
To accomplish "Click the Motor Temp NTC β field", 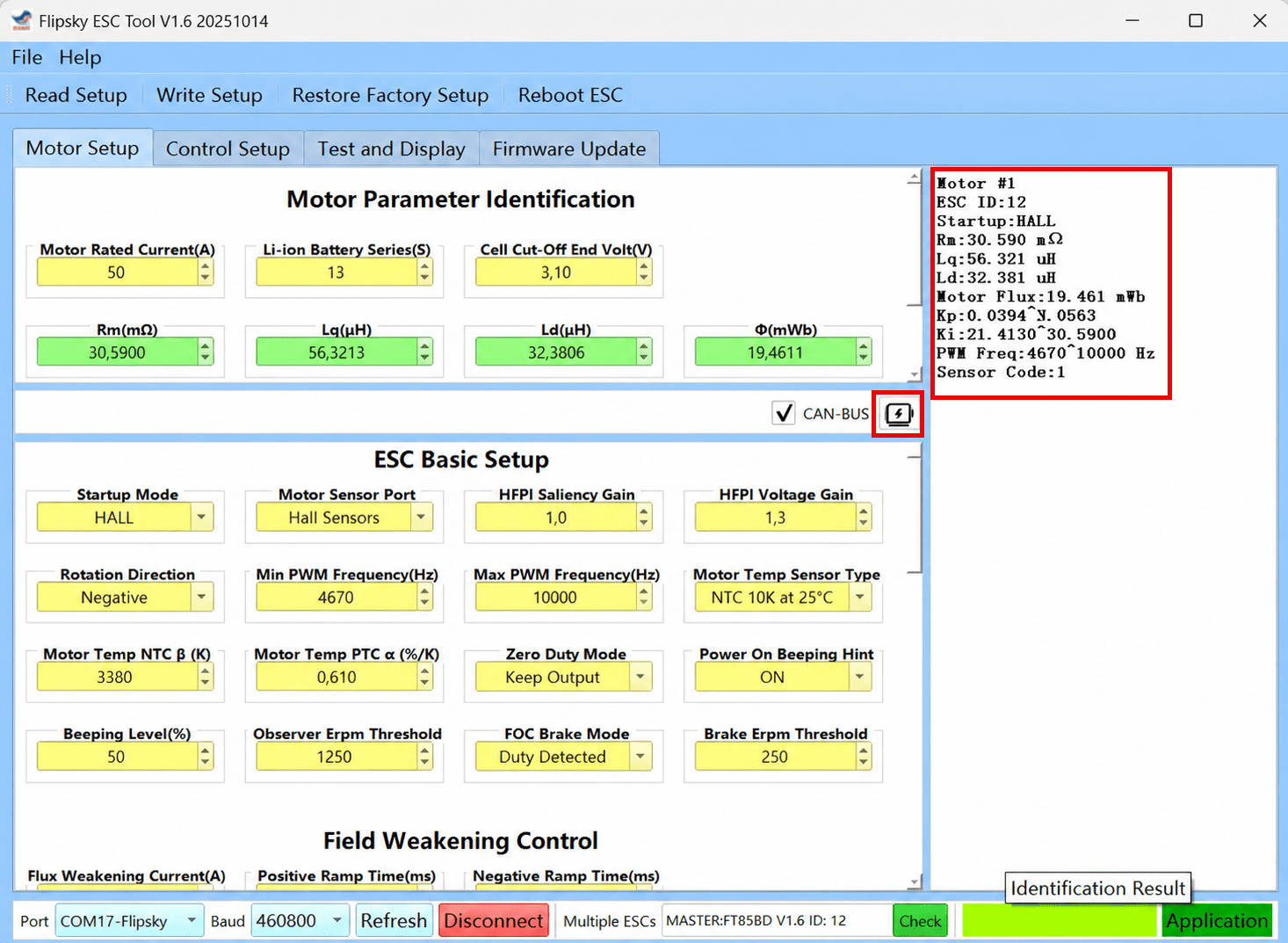I will click(117, 678).
